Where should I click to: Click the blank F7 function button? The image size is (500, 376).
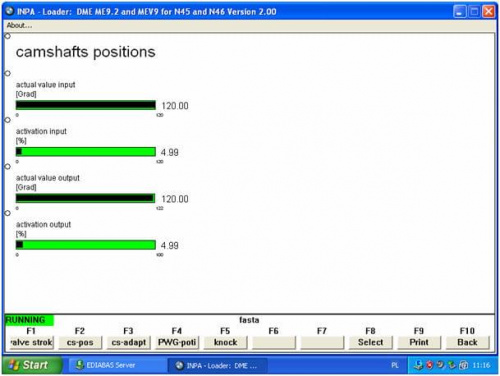click(322, 342)
